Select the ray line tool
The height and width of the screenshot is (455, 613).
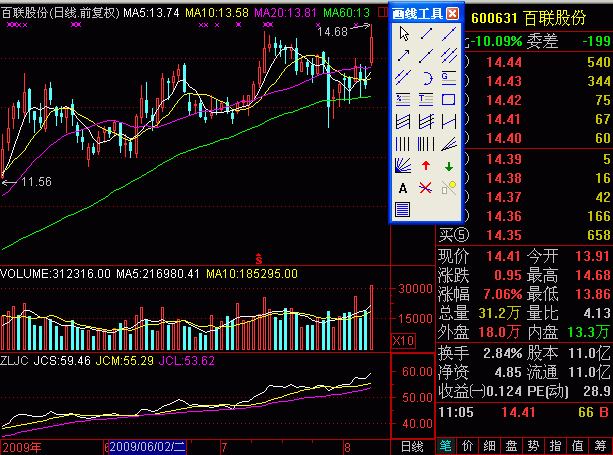[426, 56]
